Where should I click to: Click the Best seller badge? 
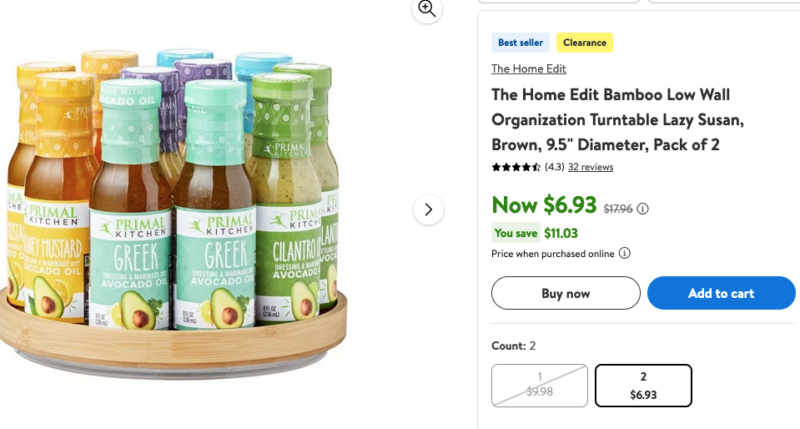(x=521, y=43)
